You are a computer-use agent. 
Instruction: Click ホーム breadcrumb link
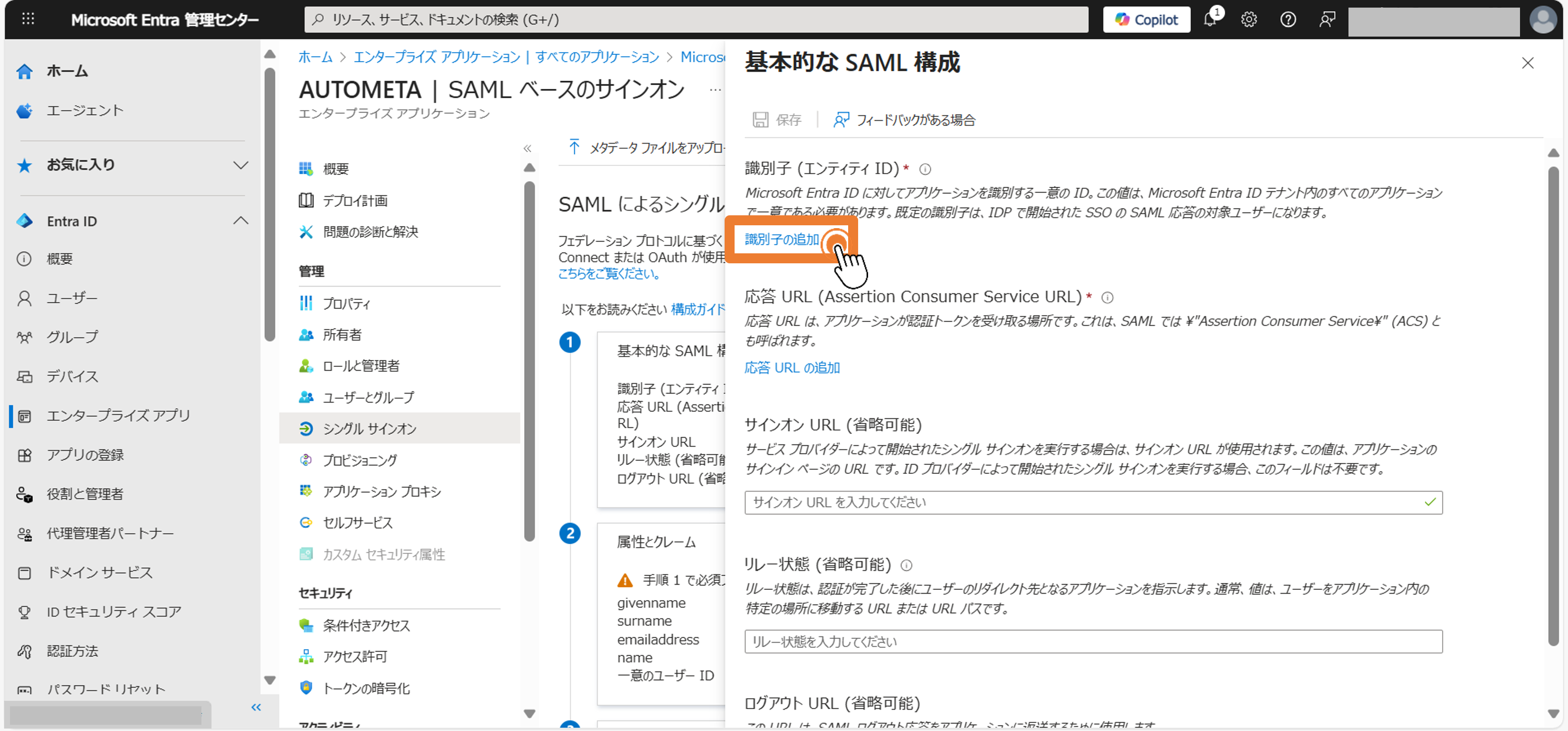click(x=316, y=57)
